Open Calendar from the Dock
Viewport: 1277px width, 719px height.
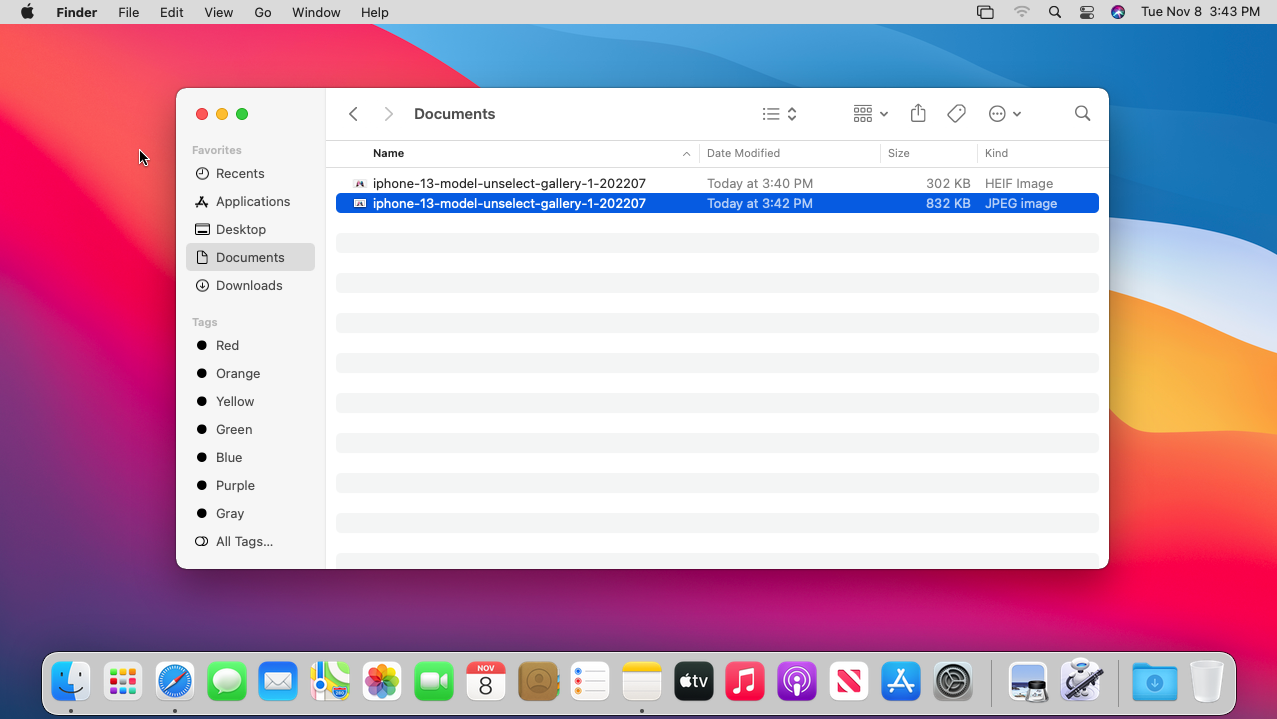486,682
